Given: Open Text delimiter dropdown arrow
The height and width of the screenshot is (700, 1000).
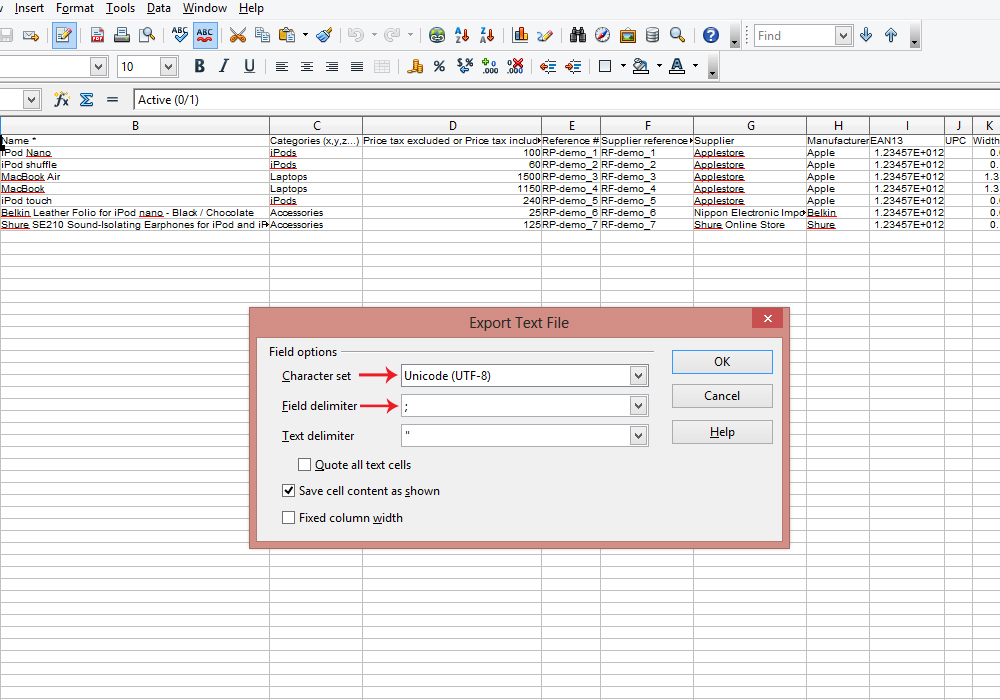Looking at the screenshot, I should [x=638, y=435].
